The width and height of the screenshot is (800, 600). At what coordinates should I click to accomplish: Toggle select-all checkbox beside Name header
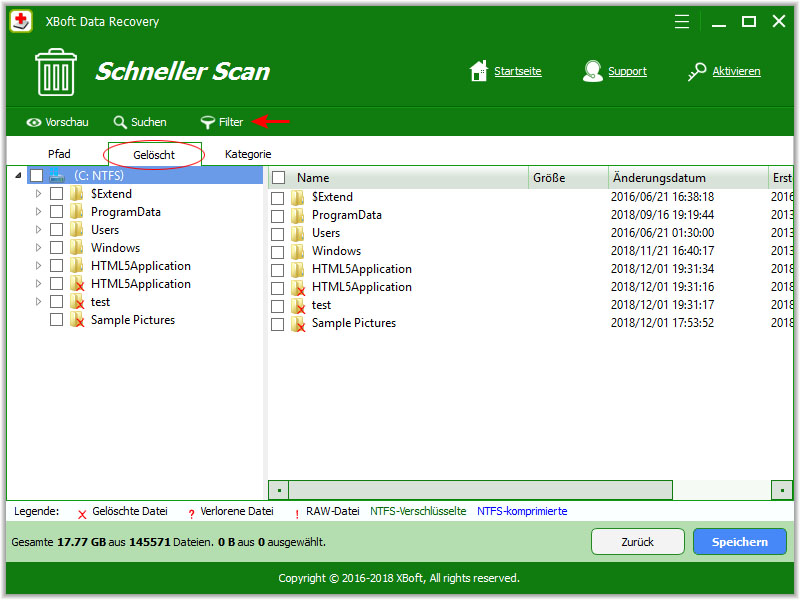click(x=278, y=178)
